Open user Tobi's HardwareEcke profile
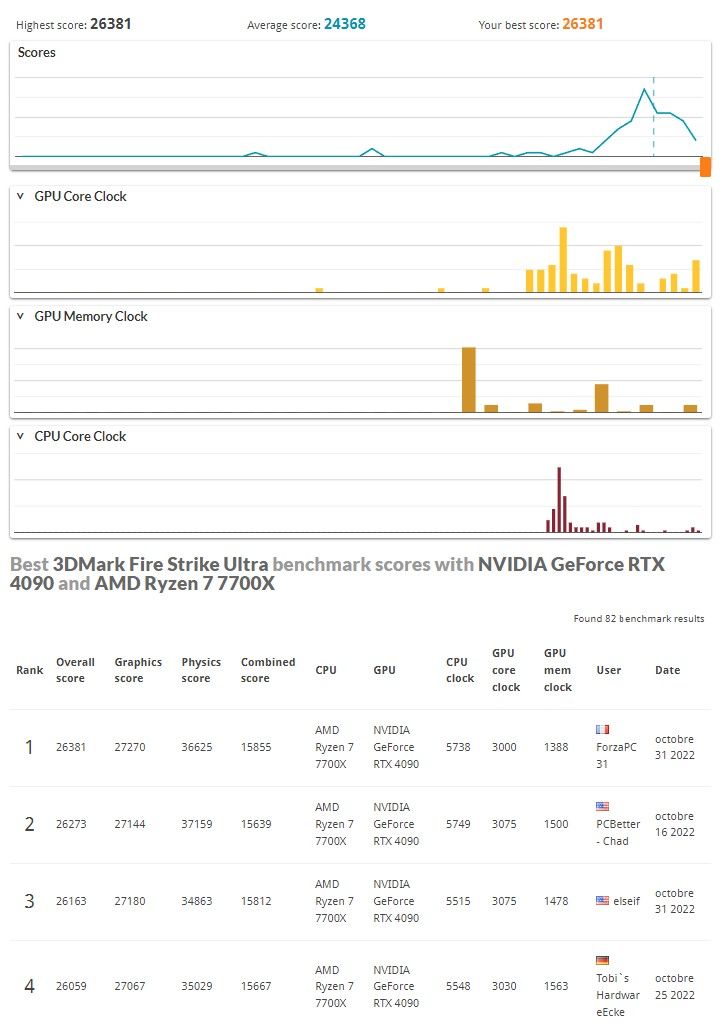This screenshot has width=721, height=1032. point(618,995)
